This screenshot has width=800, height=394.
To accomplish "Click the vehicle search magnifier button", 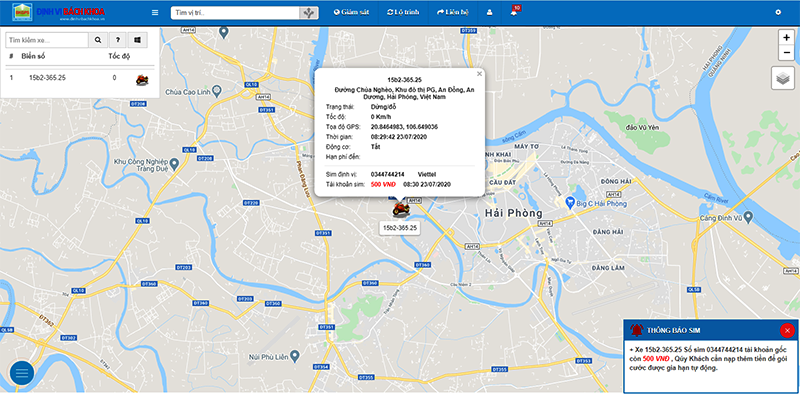I will 98,40.
